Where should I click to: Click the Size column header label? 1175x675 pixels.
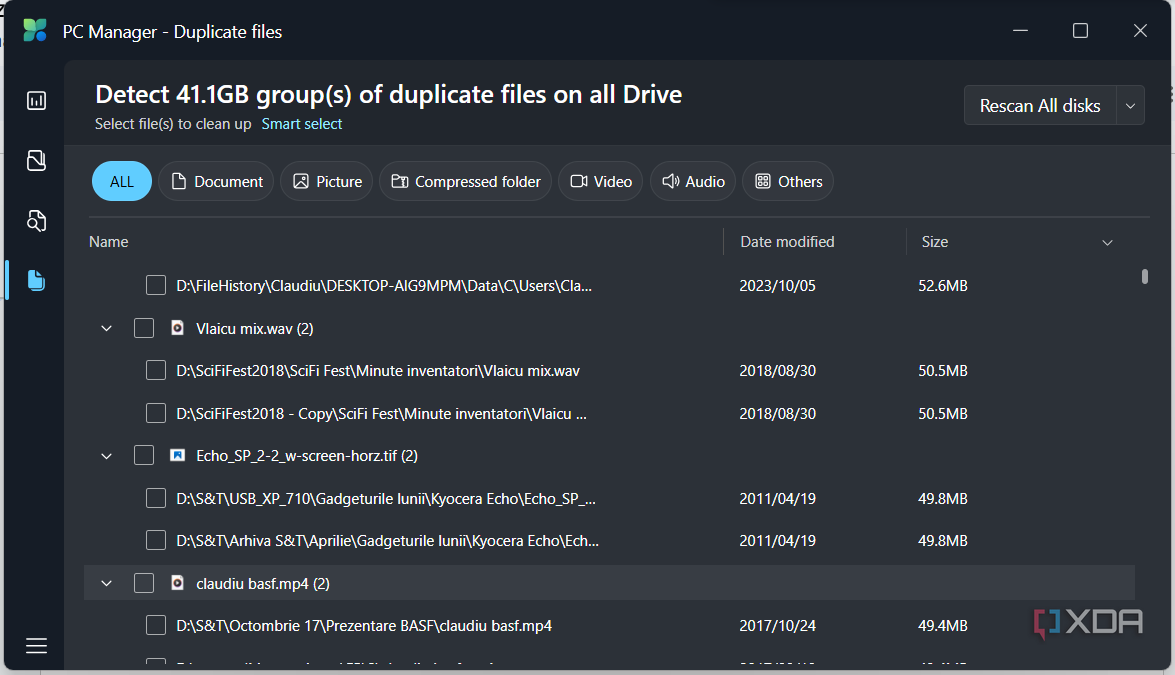pyautogui.click(x=934, y=242)
